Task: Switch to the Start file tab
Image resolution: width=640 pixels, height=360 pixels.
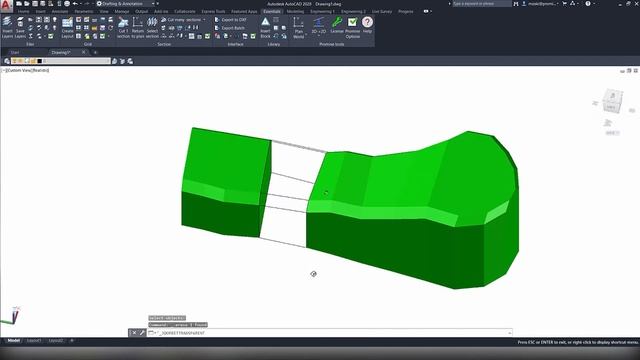Action: 15,52
